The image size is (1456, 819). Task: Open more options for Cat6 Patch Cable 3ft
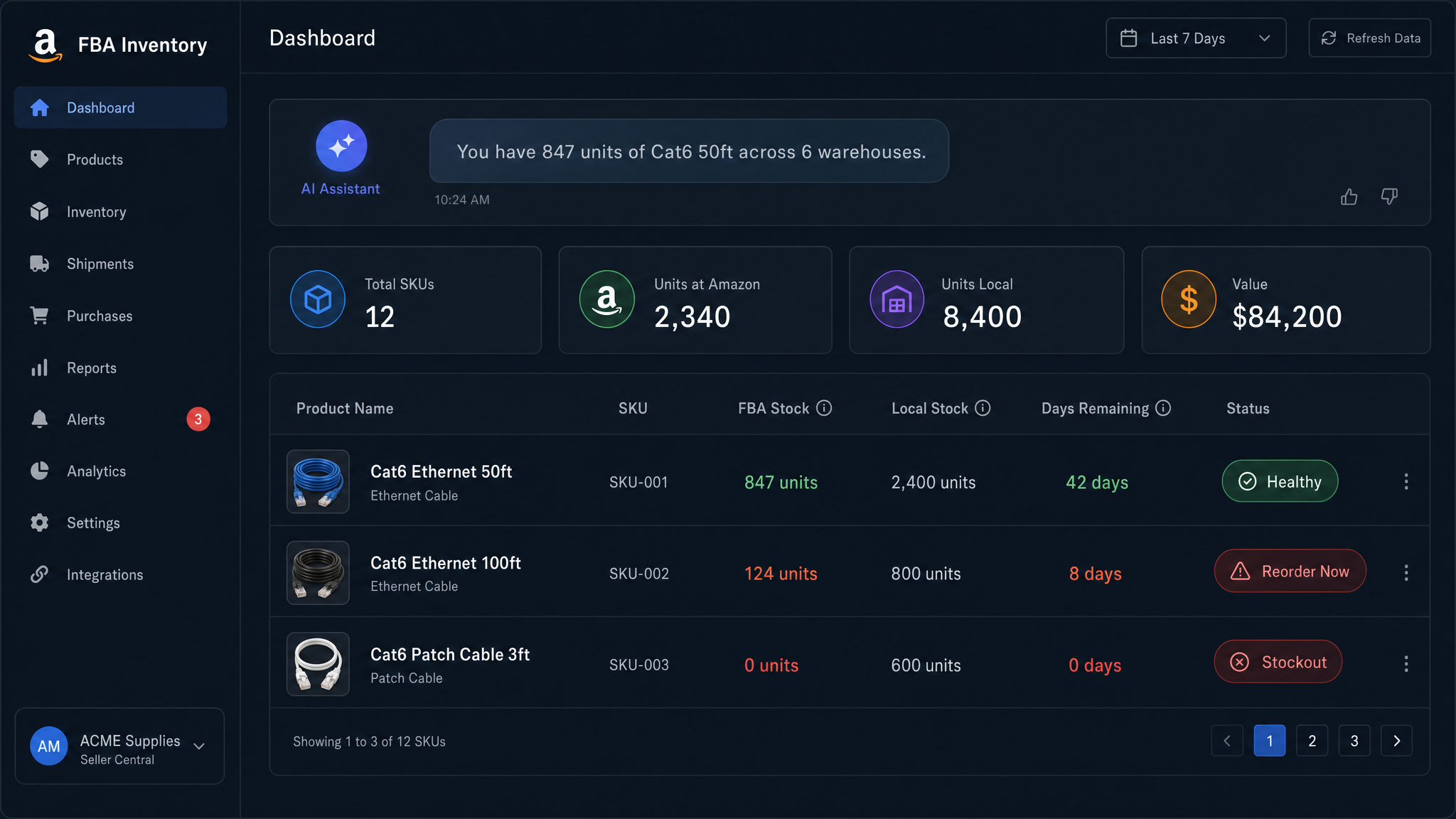pos(1406,664)
